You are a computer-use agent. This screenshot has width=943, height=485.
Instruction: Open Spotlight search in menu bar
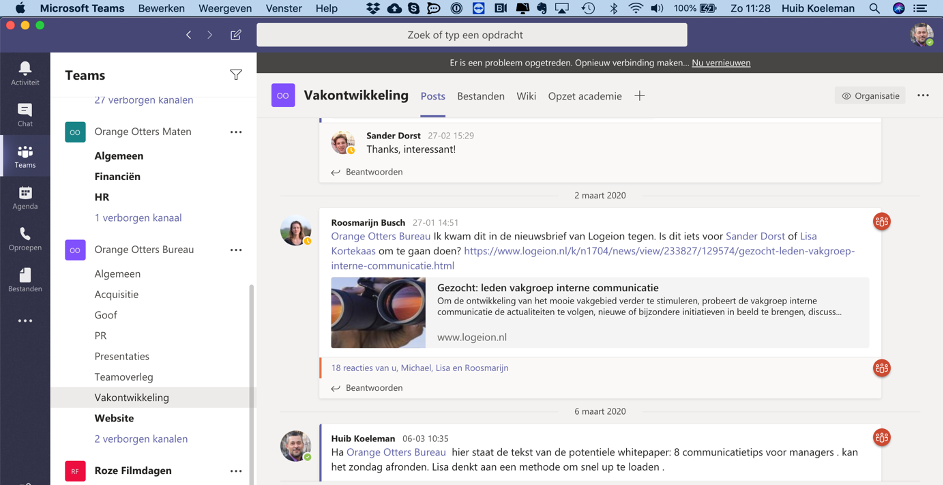(x=874, y=8)
